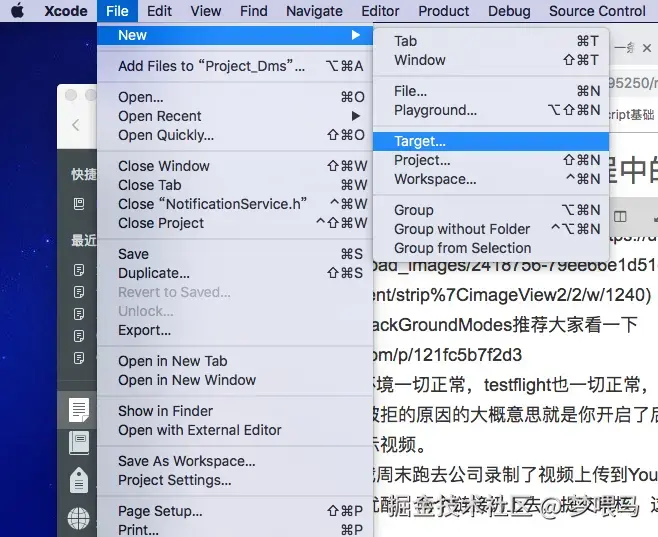The image size is (658, 537).
Task: Click the highlighted Target… item
Action: [491, 141]
